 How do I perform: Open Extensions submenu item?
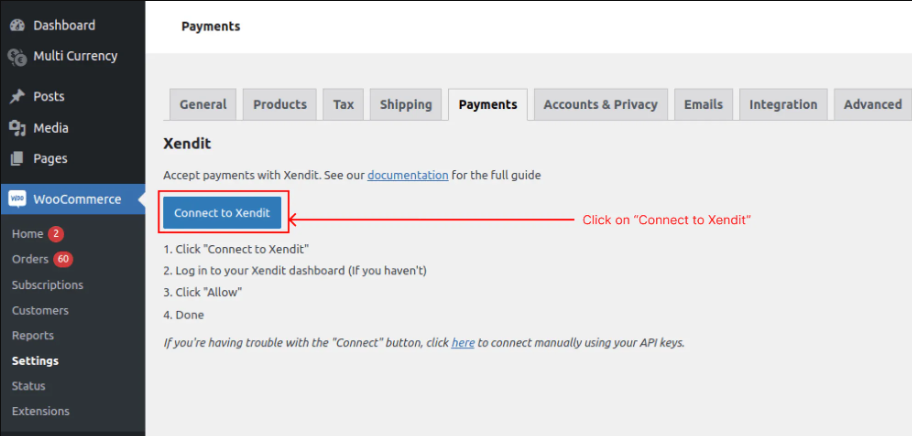click(x=41, y=411)
